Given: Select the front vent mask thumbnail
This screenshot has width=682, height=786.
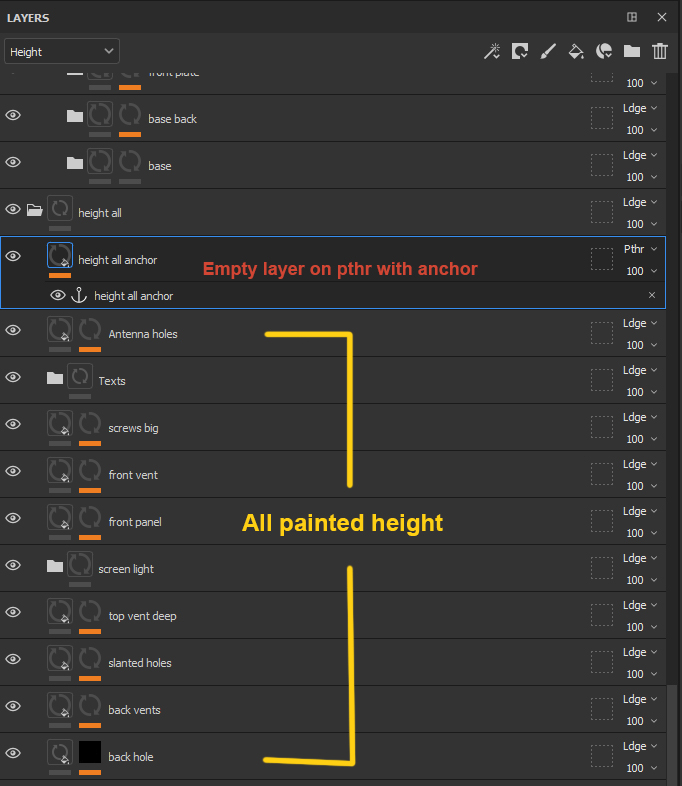Looking at the screenshot, I should tap(90, 470).
